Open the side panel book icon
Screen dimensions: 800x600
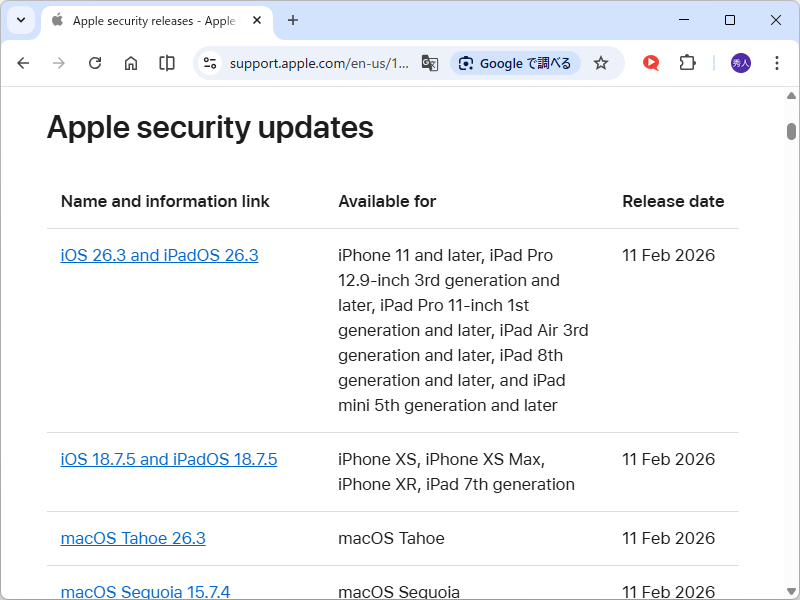pyautogui.click(x=166, y=62)
